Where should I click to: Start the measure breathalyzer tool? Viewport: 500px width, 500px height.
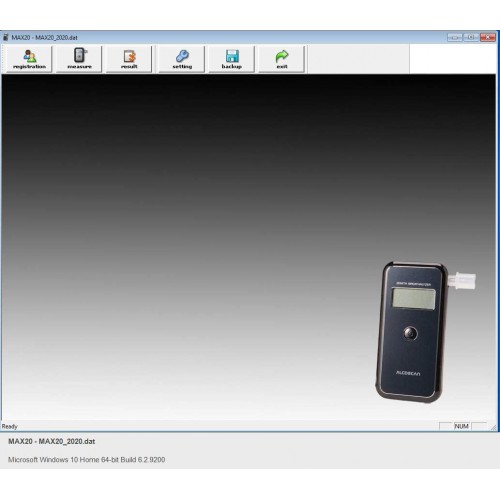[79, 59]
